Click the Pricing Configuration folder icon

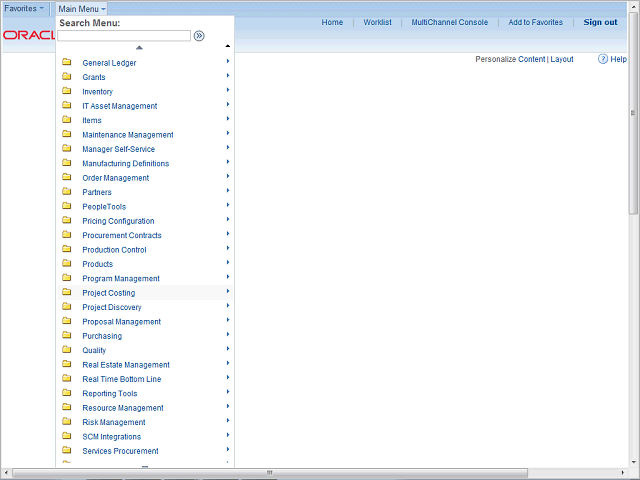pos(67,220)
